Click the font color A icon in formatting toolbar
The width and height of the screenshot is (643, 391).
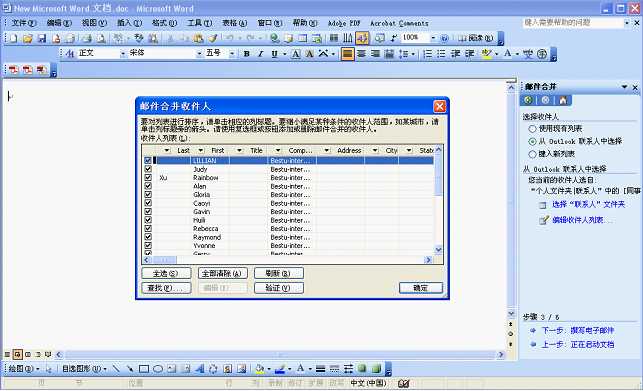click(508, 54)
